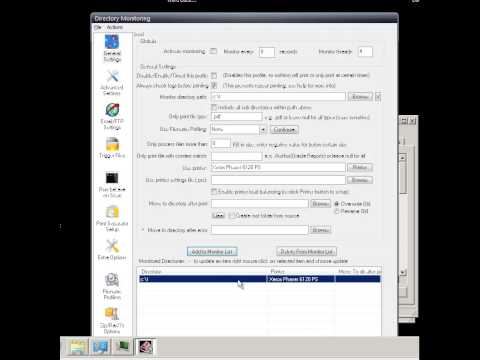Click the Delete From Monitor List button
The image size is (480, 360).
click(x=306, y=251)
